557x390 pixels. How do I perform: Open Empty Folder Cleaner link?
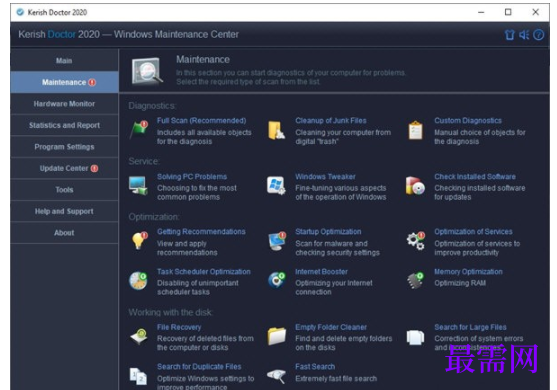[331, 327]
